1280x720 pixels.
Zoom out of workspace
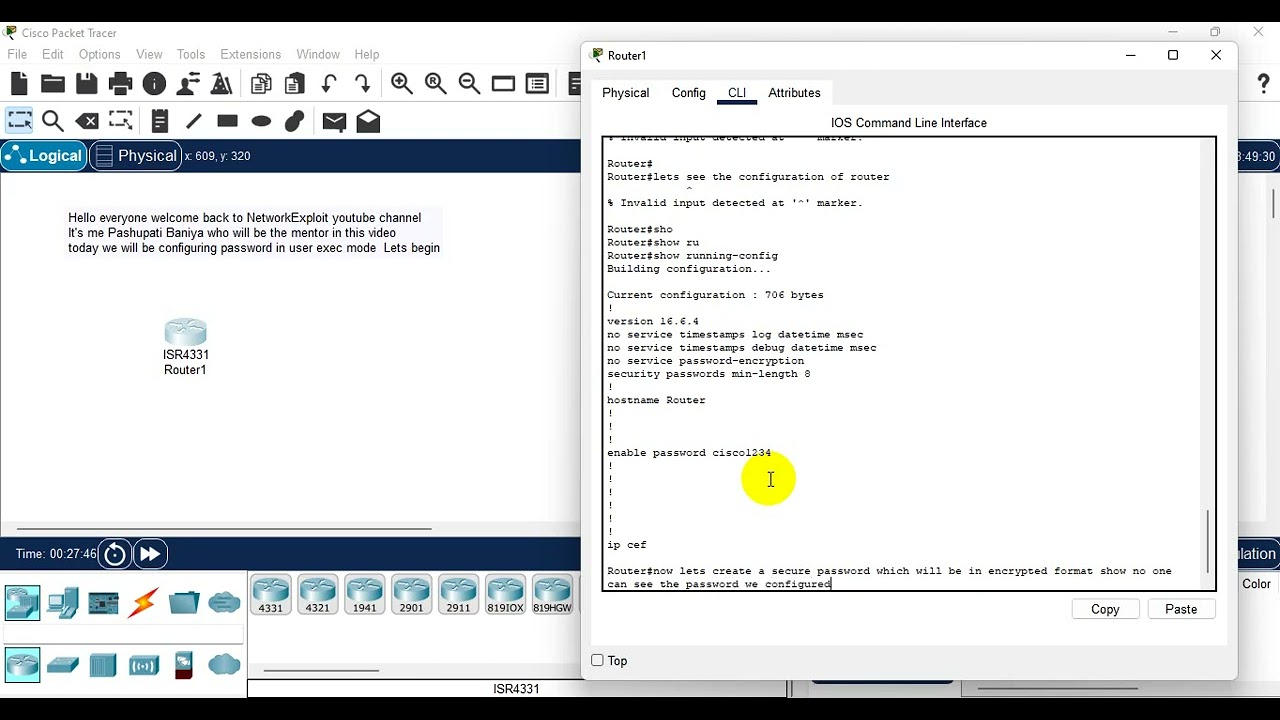pyautogui.click(x=469, y=84)
